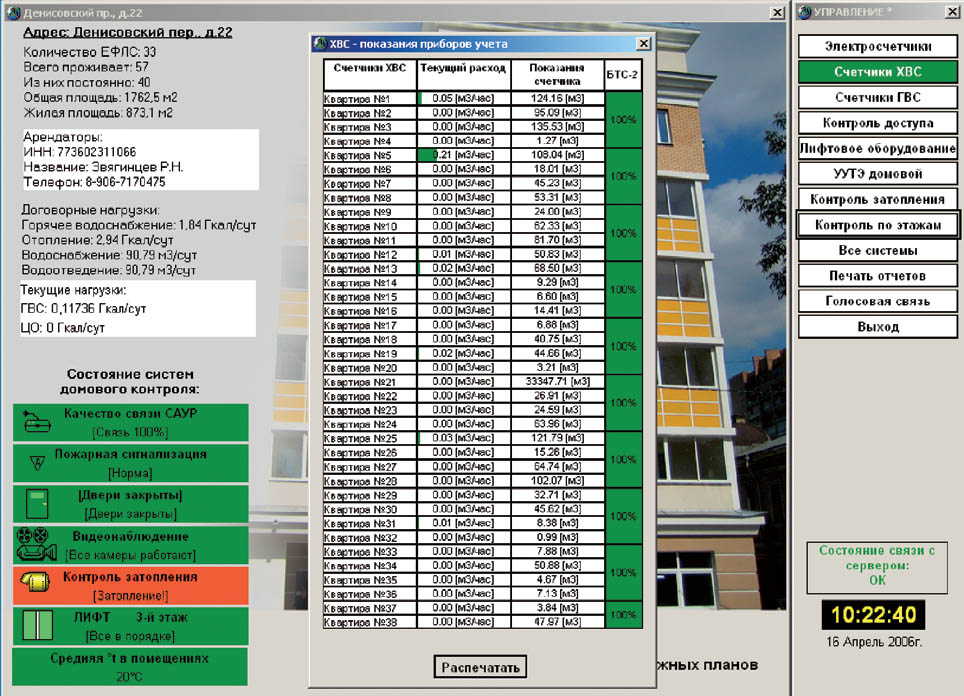Open Счетчики ГВС readings
The image size is (964, 696).
878,97
